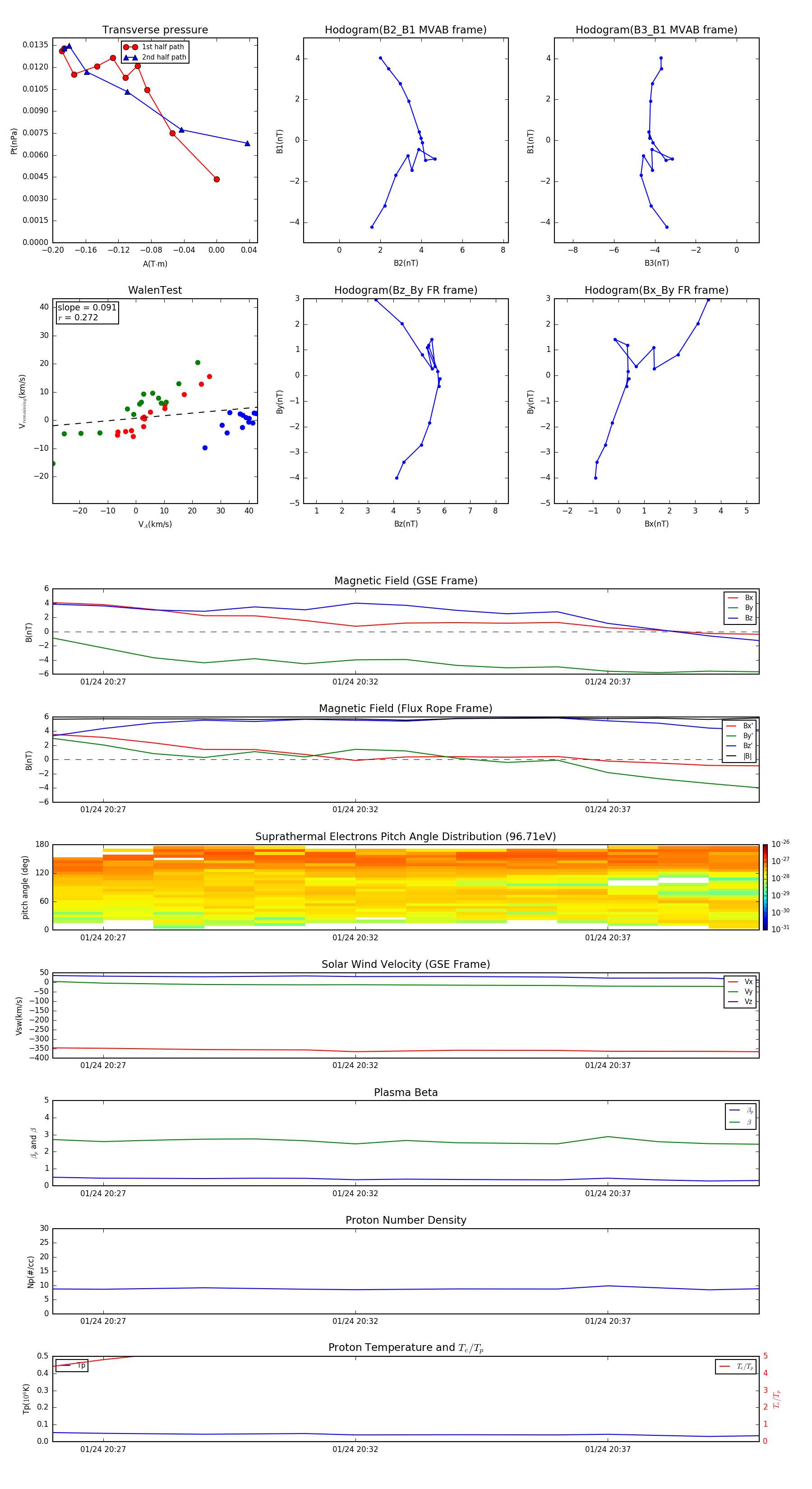Click the "B2(nT)" x-axis label
812x1489 pixels.
pos(406,263)
